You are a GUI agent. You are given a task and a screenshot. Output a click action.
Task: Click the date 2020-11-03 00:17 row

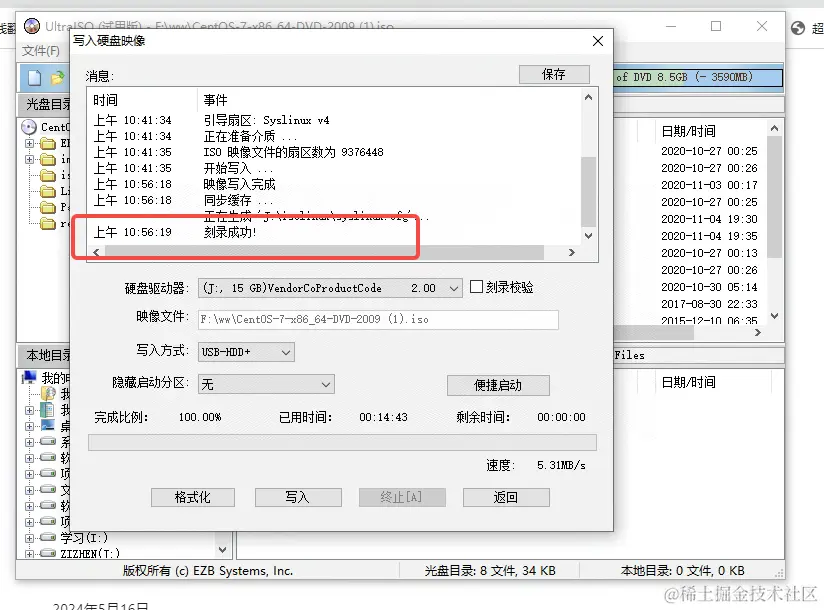tap(709, 185)
